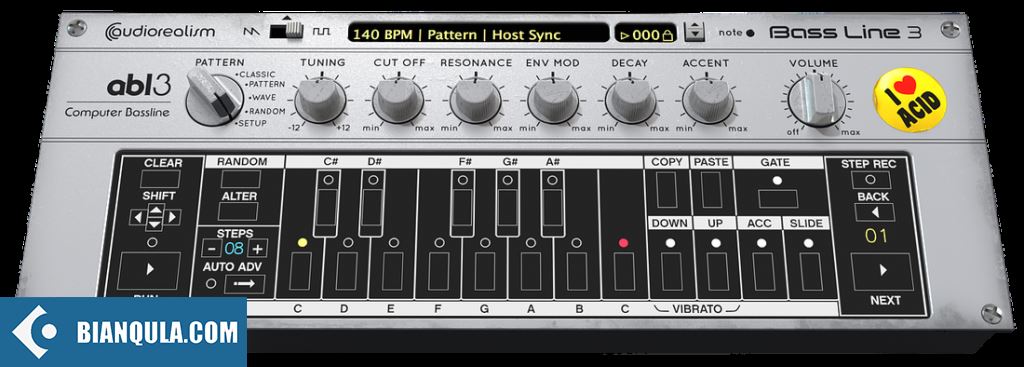Viewport: 1024px width, 367px height.
Task: Click the I love ACID sticker
Action: (910, 99)
